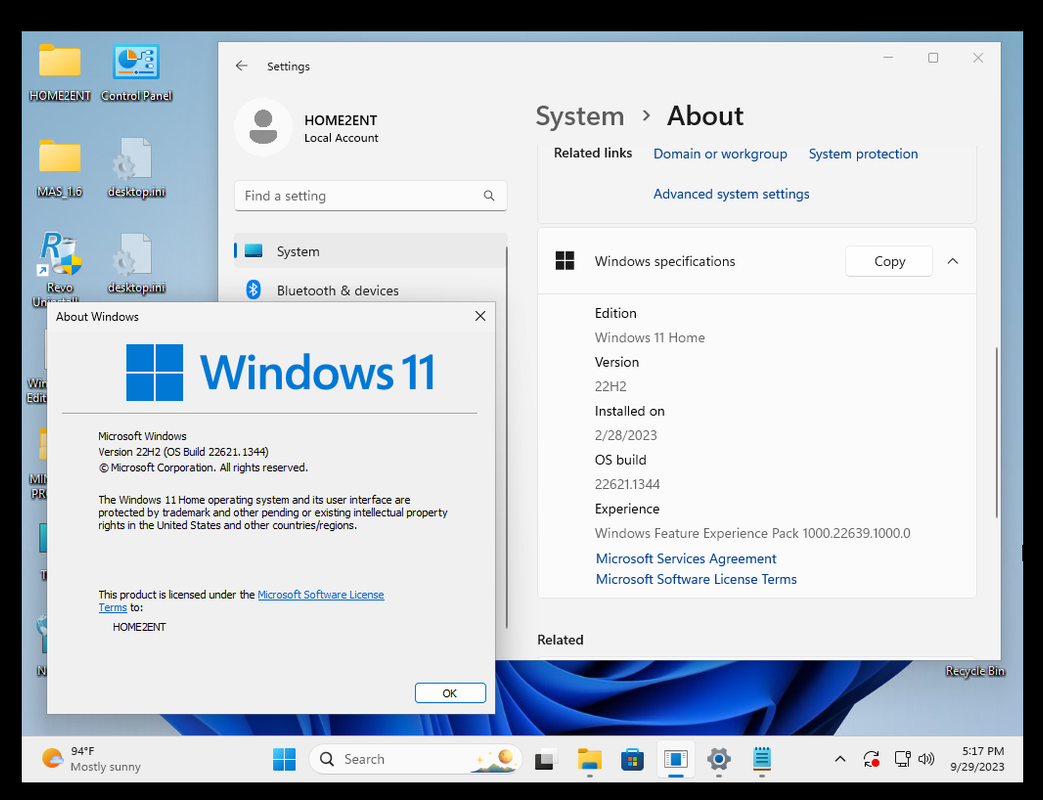Open the Settings gear taskbar icon
Screen dimensions: 1043x800
point(718,759)
